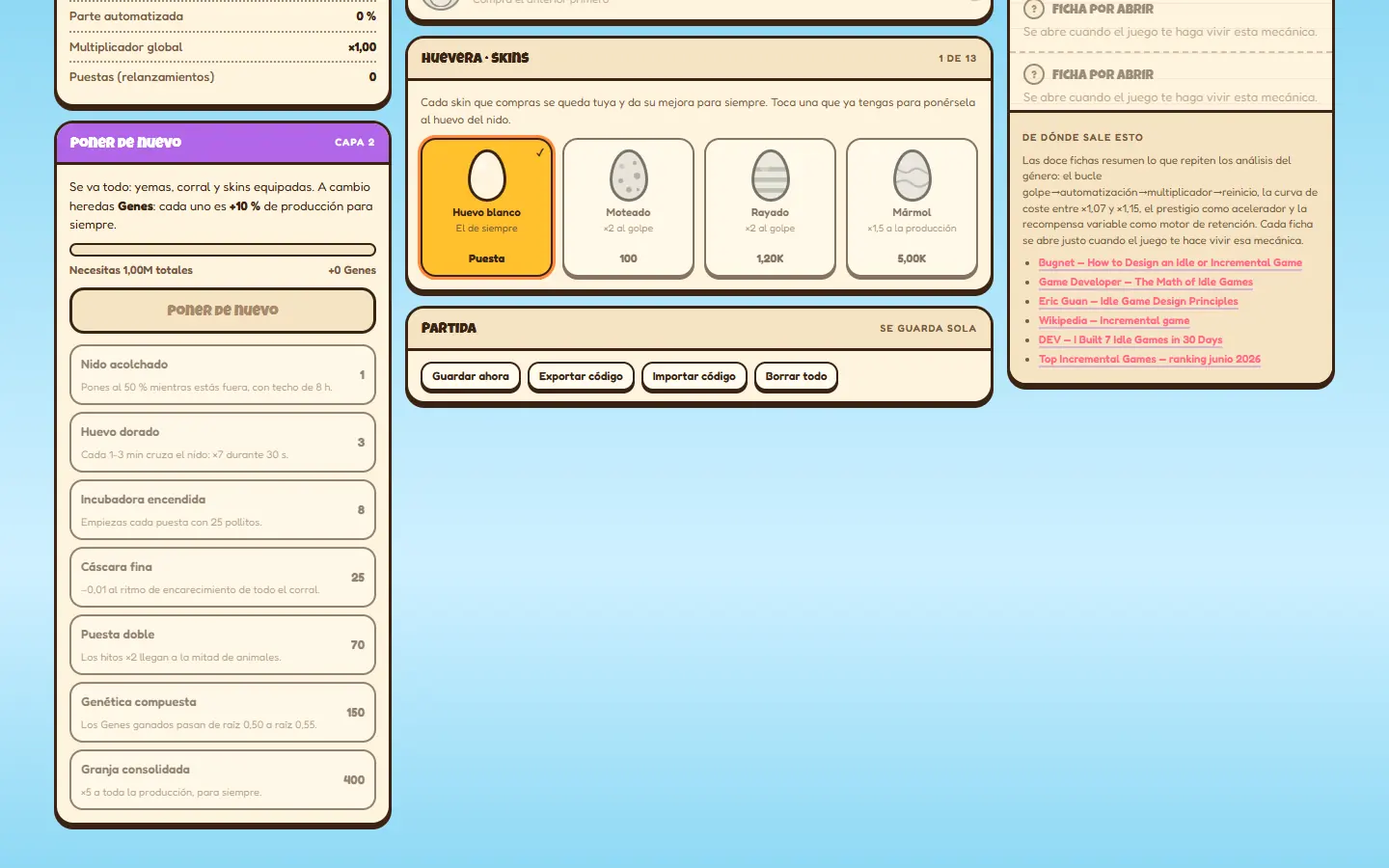Click the 'Necesitas 1,00M totales' text
The width and height of the screenshot is (1389, 868).
click(x=131, y=270)
